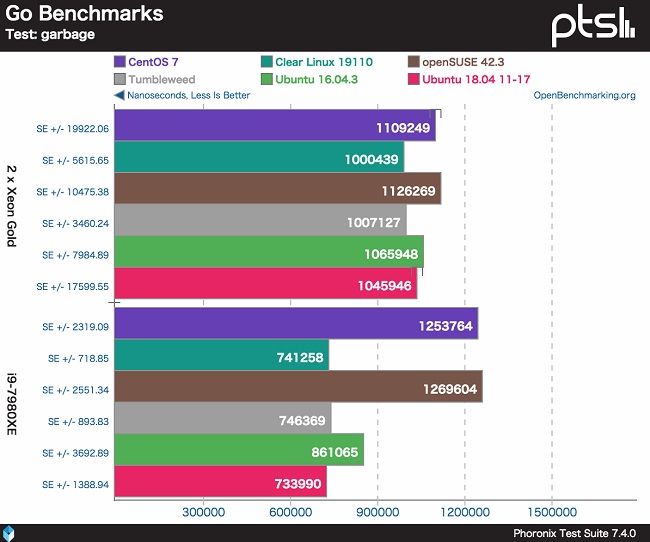Select the purple CentOS 7 legend swatch

tap(120, 61)
